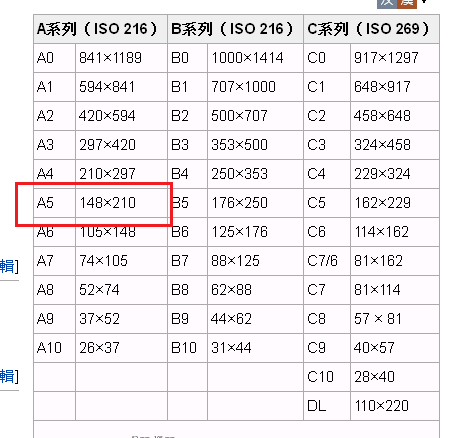Select the 250×353 dimension cell
This screenshot has width=451, height=438.
point(255,174)
